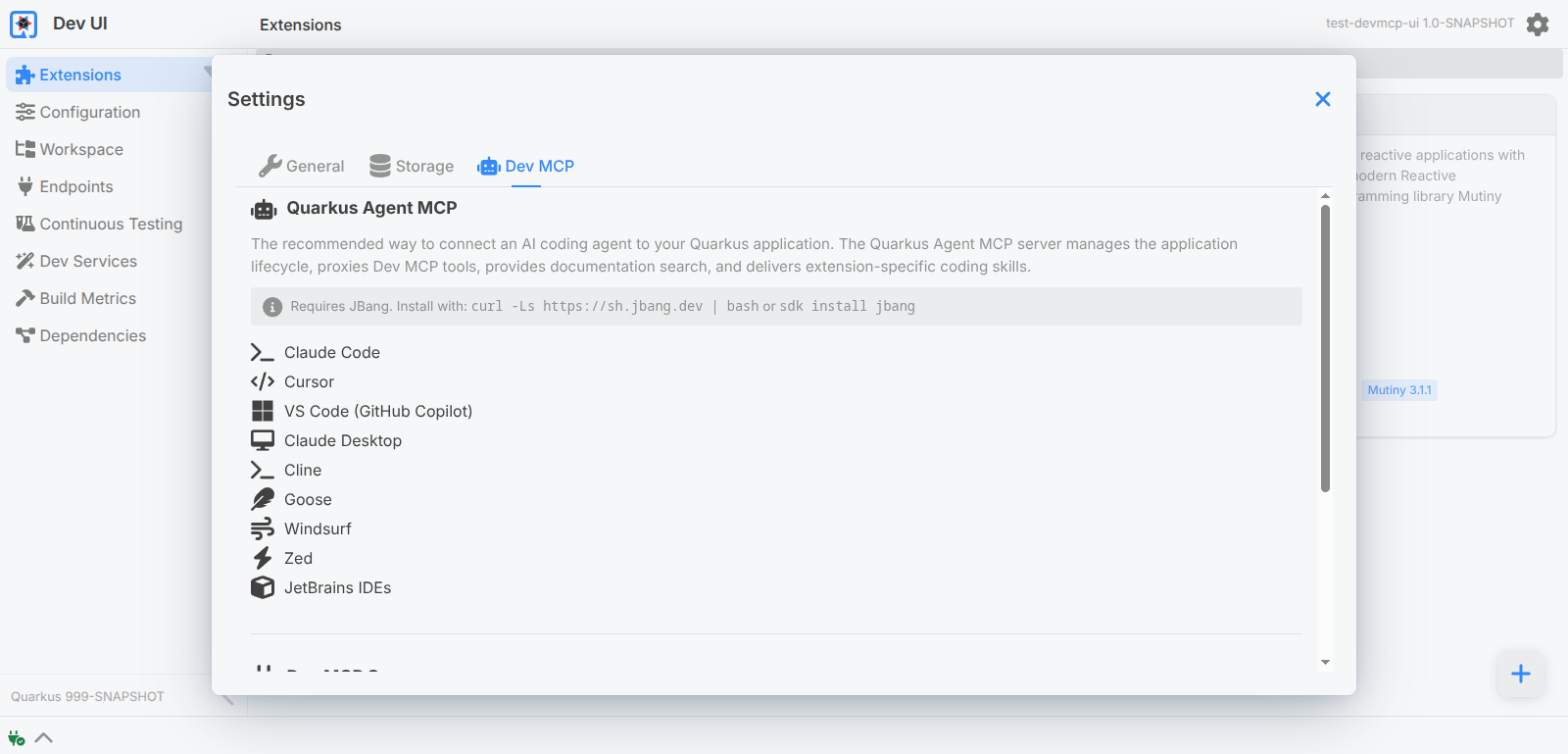Screen dimensions: 1568x754
Task: Click the Configuration sliders icon
Action: click(25, 113)
